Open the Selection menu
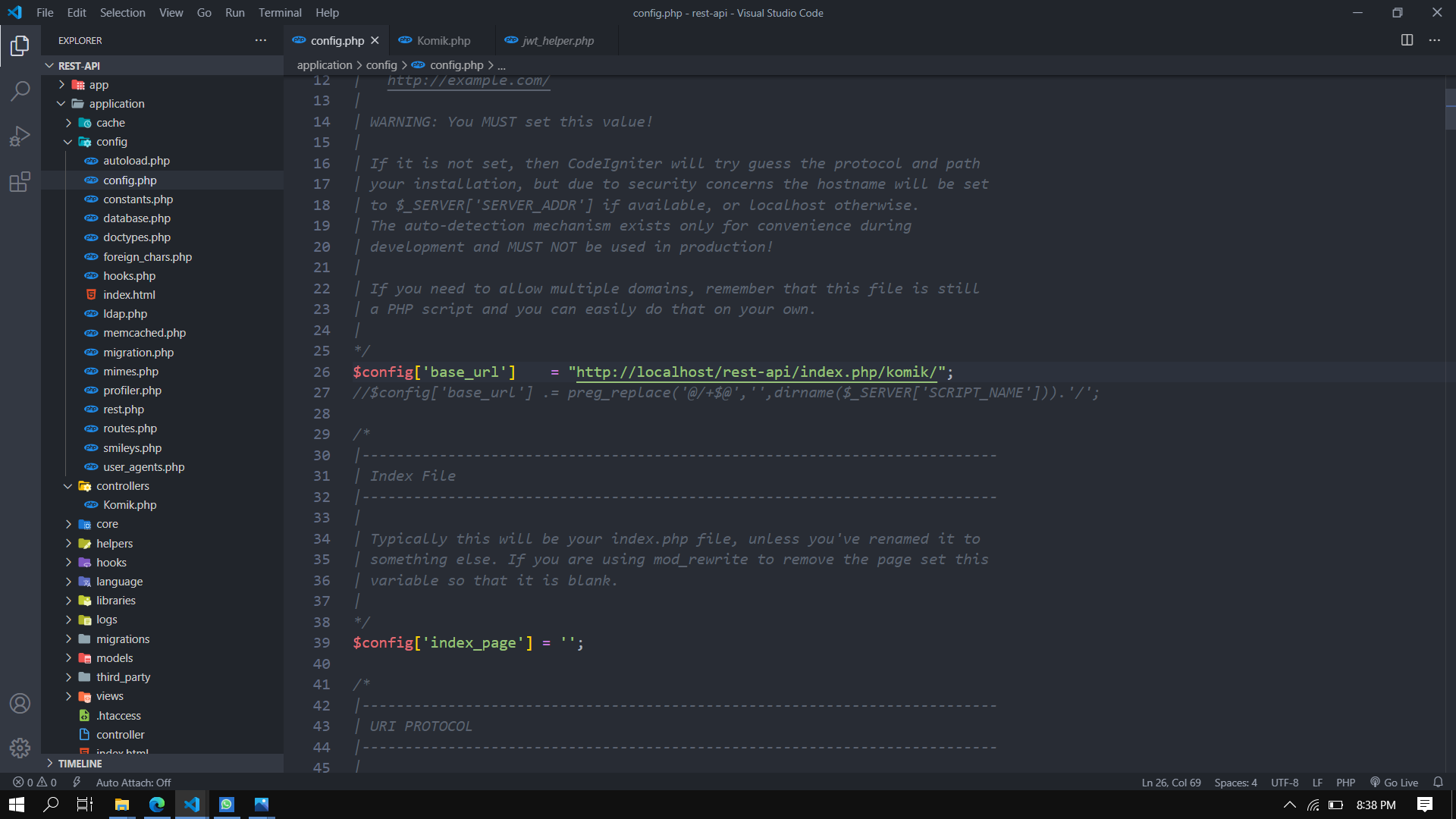Screen dimensions: 1456x819 pyautogui.click(x=122, y=12)
